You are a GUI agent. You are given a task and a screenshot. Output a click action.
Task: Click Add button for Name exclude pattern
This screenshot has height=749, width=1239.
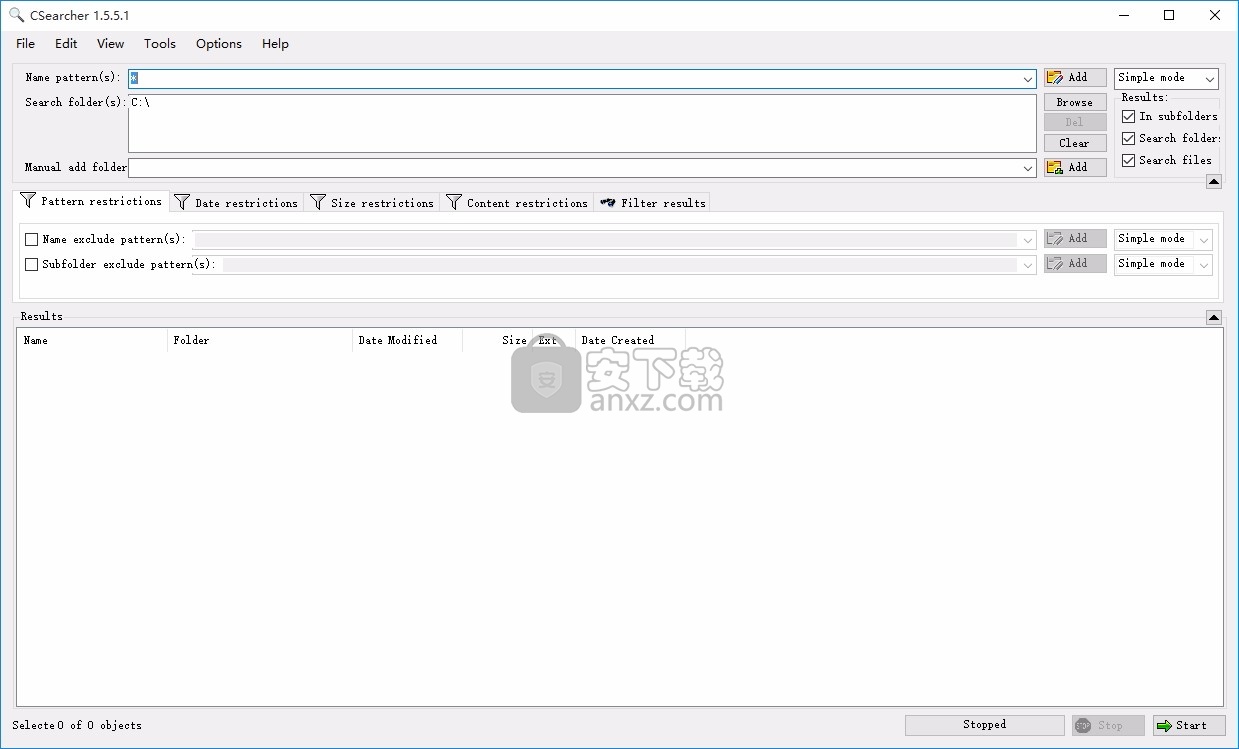(x=1075, y=238)
